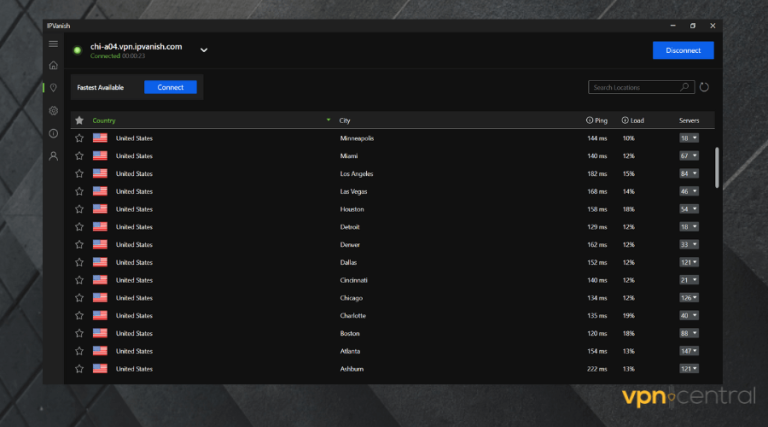The height and width of the screenshot is (427, 768).
Task: Toggle the favorite star for Los Angeles
Action: [79, 173]
